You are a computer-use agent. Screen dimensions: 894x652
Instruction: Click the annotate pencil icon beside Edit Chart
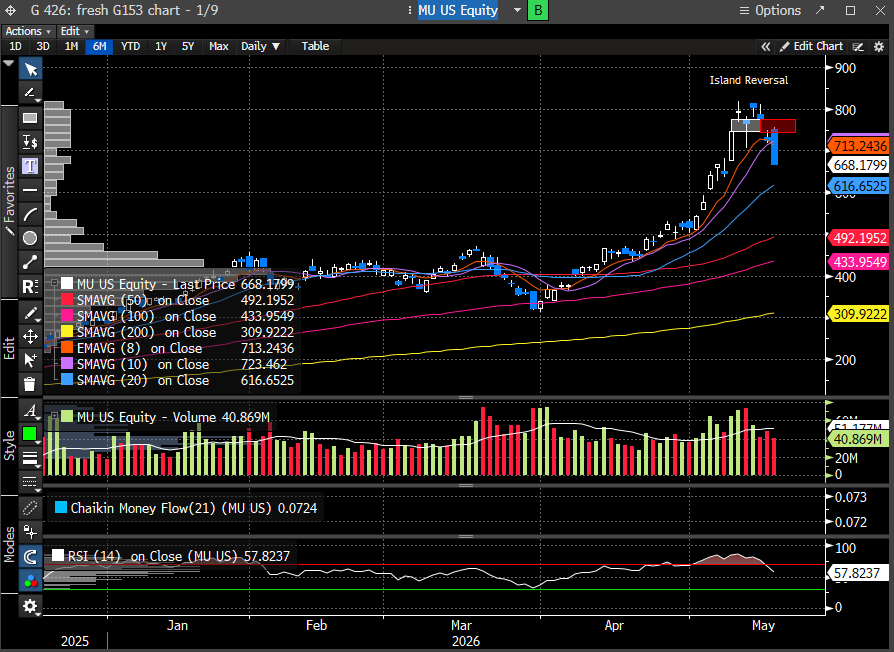pos(858,47)
